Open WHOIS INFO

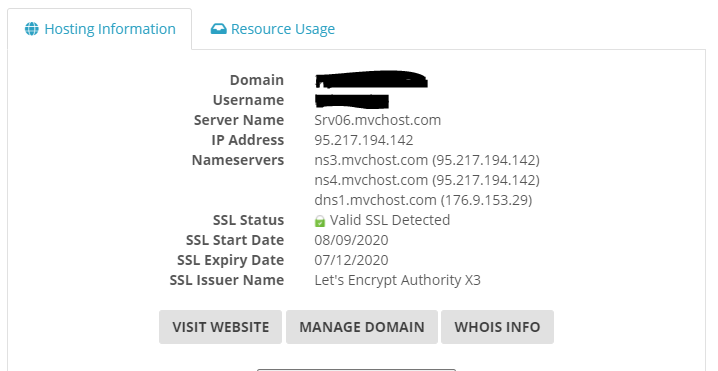click(x=497, y=327)
